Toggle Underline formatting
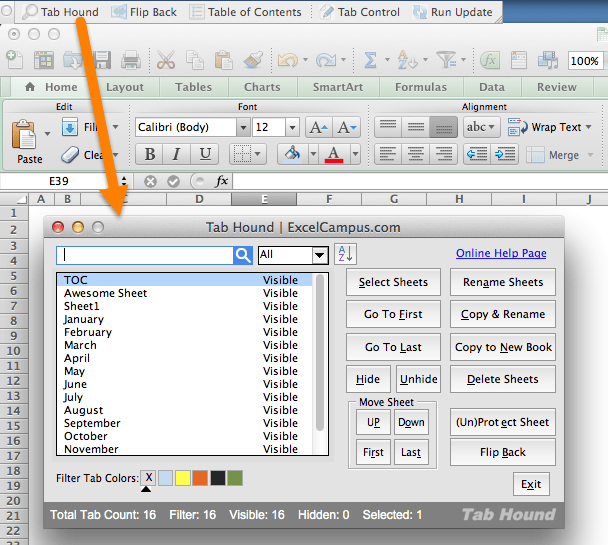Viewport: 608px width, 545px height. click(205, 154)
